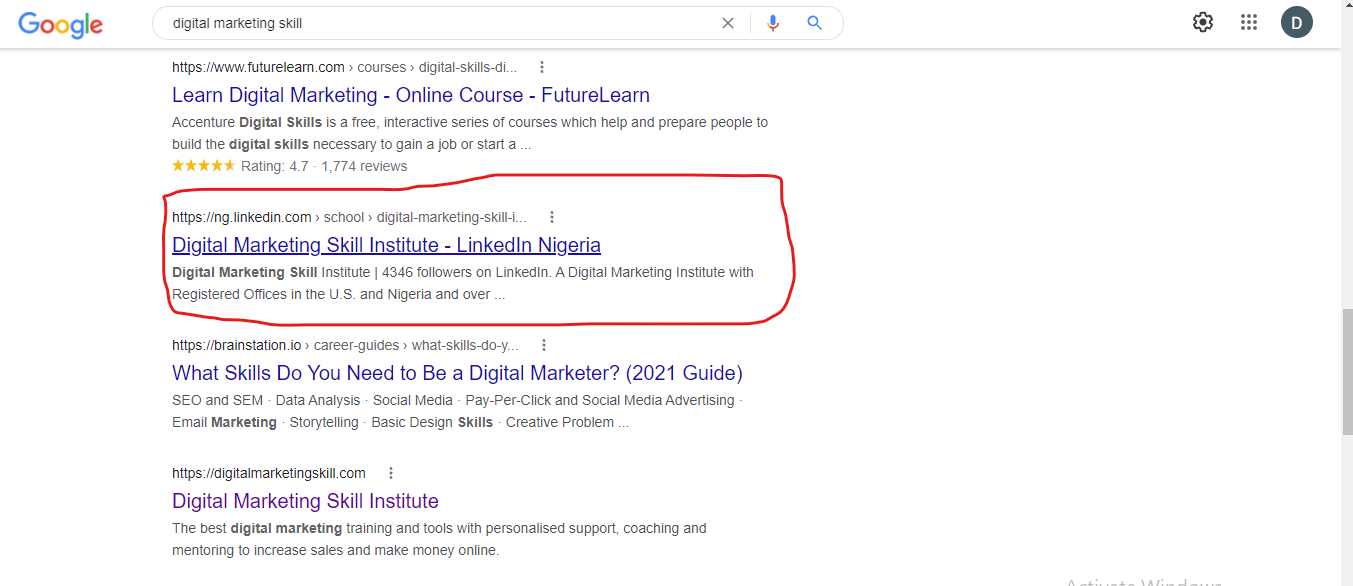
Task: Open the Google apps grid icon
Action: pos(1249,22)
